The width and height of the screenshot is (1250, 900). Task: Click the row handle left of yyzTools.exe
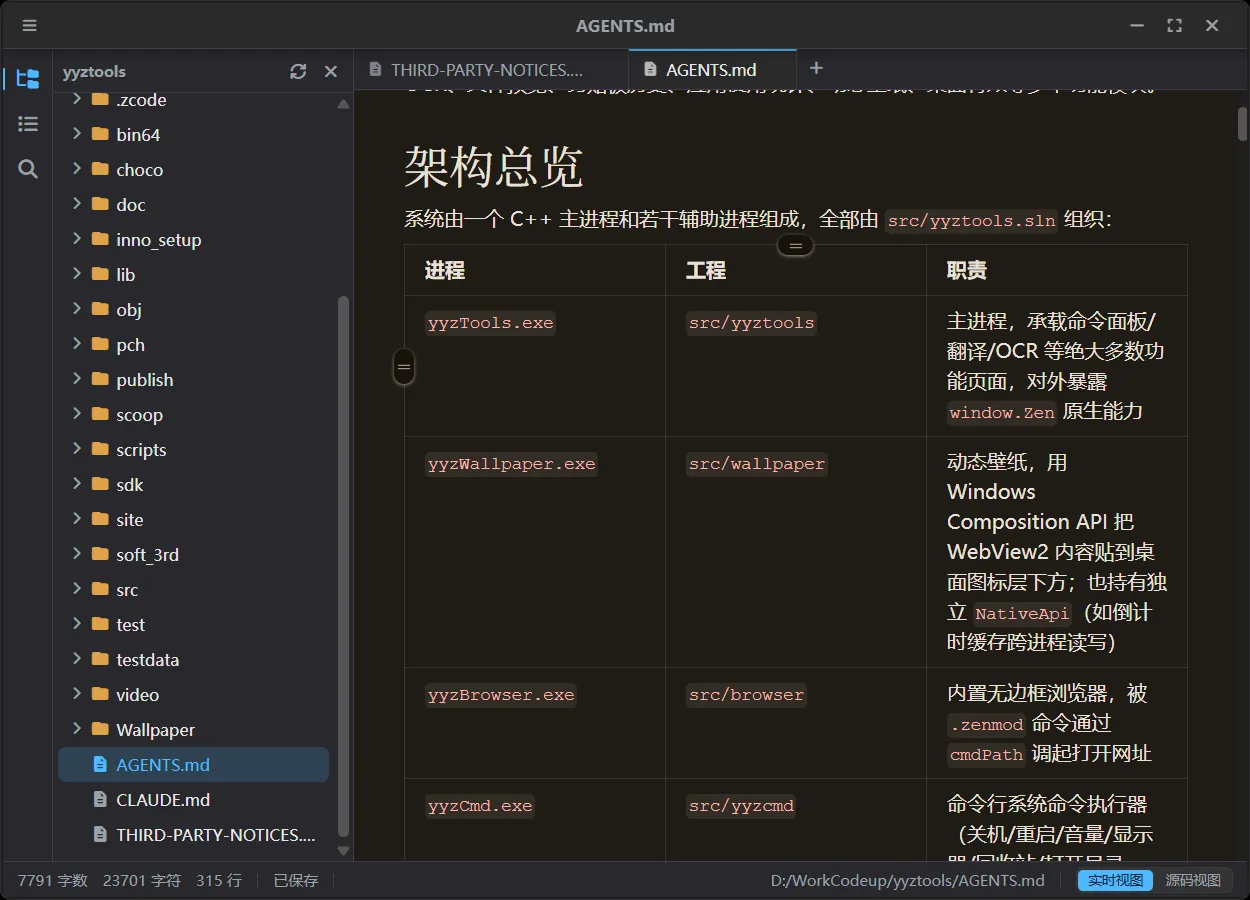pos(404,367)
